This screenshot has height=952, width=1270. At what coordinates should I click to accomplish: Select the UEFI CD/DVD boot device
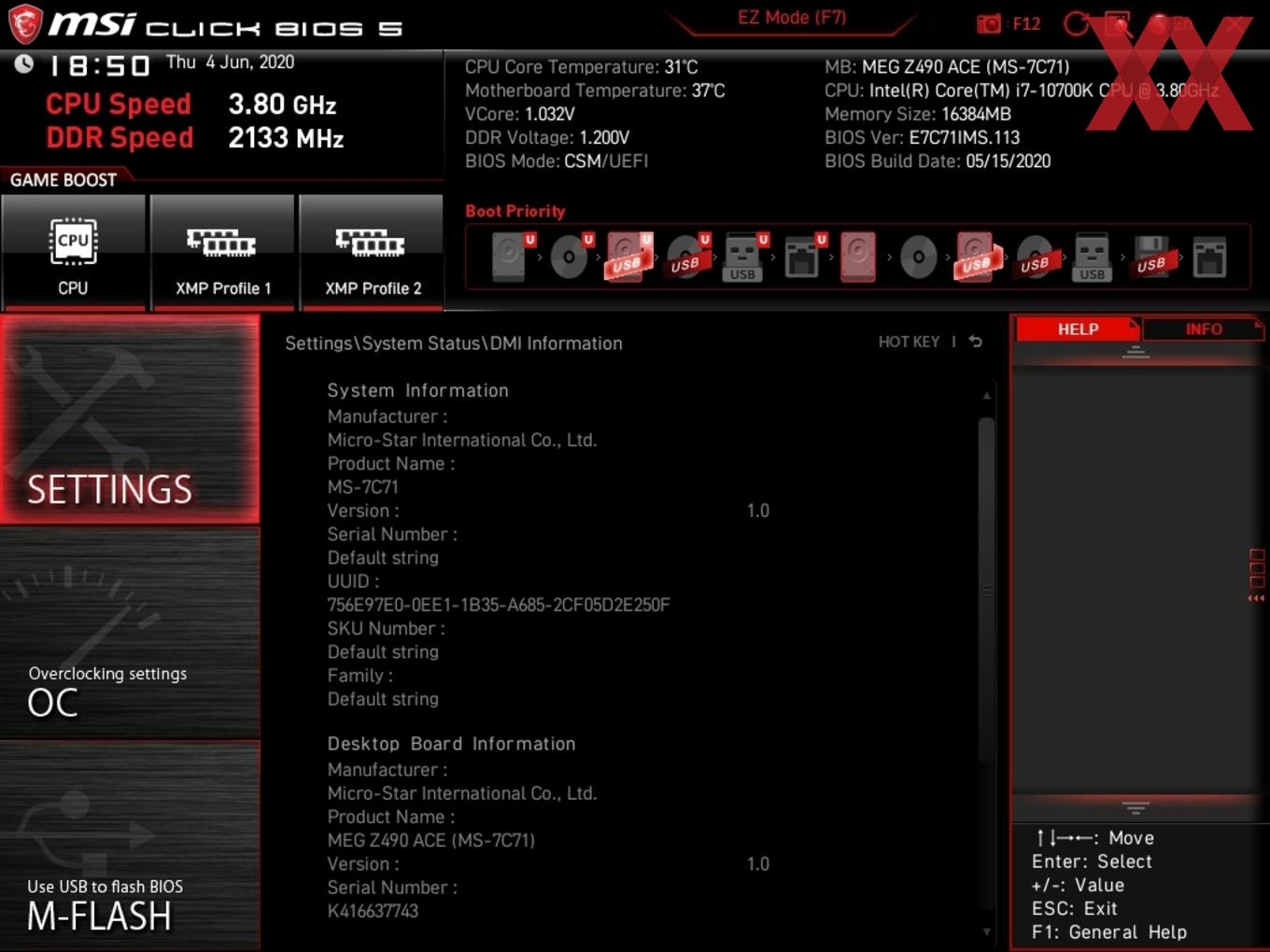(571, 256)
